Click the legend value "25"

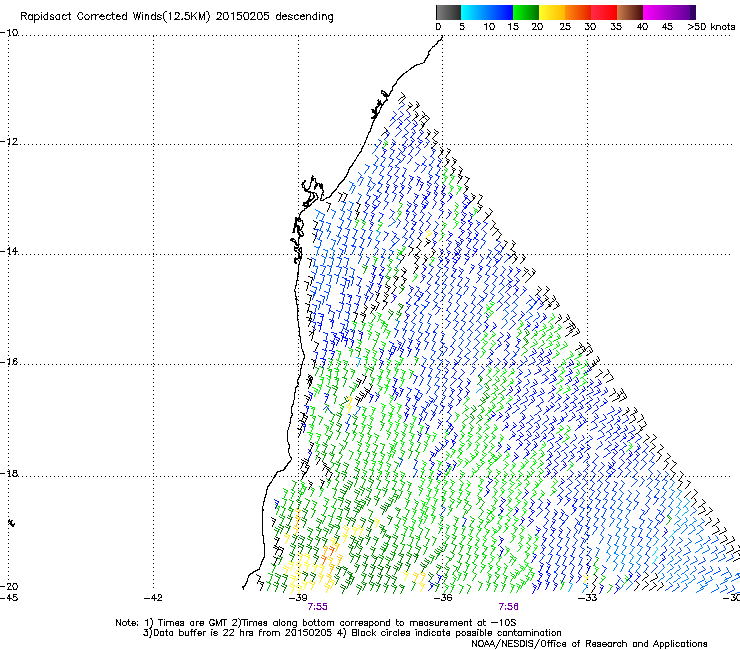click(565, 27)
